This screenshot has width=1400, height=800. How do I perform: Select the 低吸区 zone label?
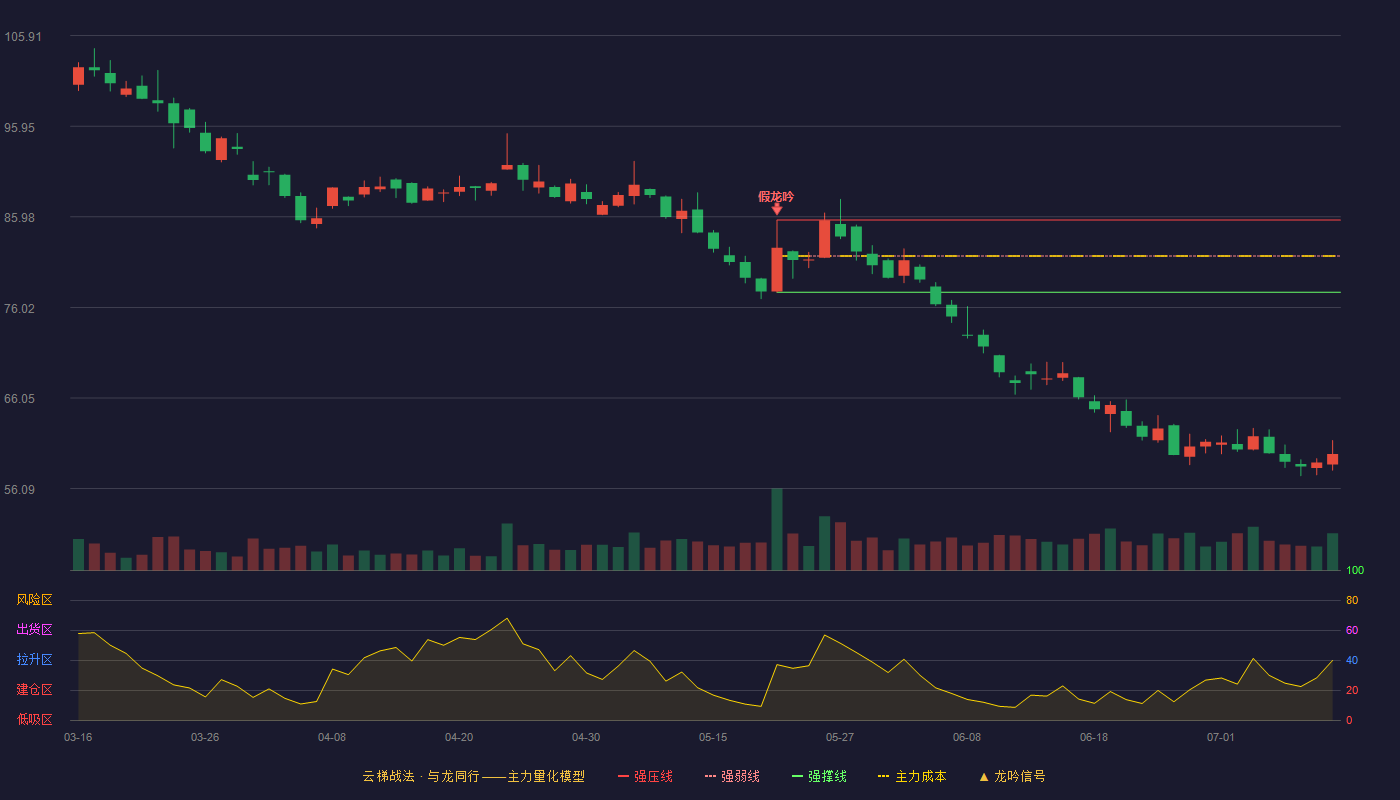[x=34, y=719]
